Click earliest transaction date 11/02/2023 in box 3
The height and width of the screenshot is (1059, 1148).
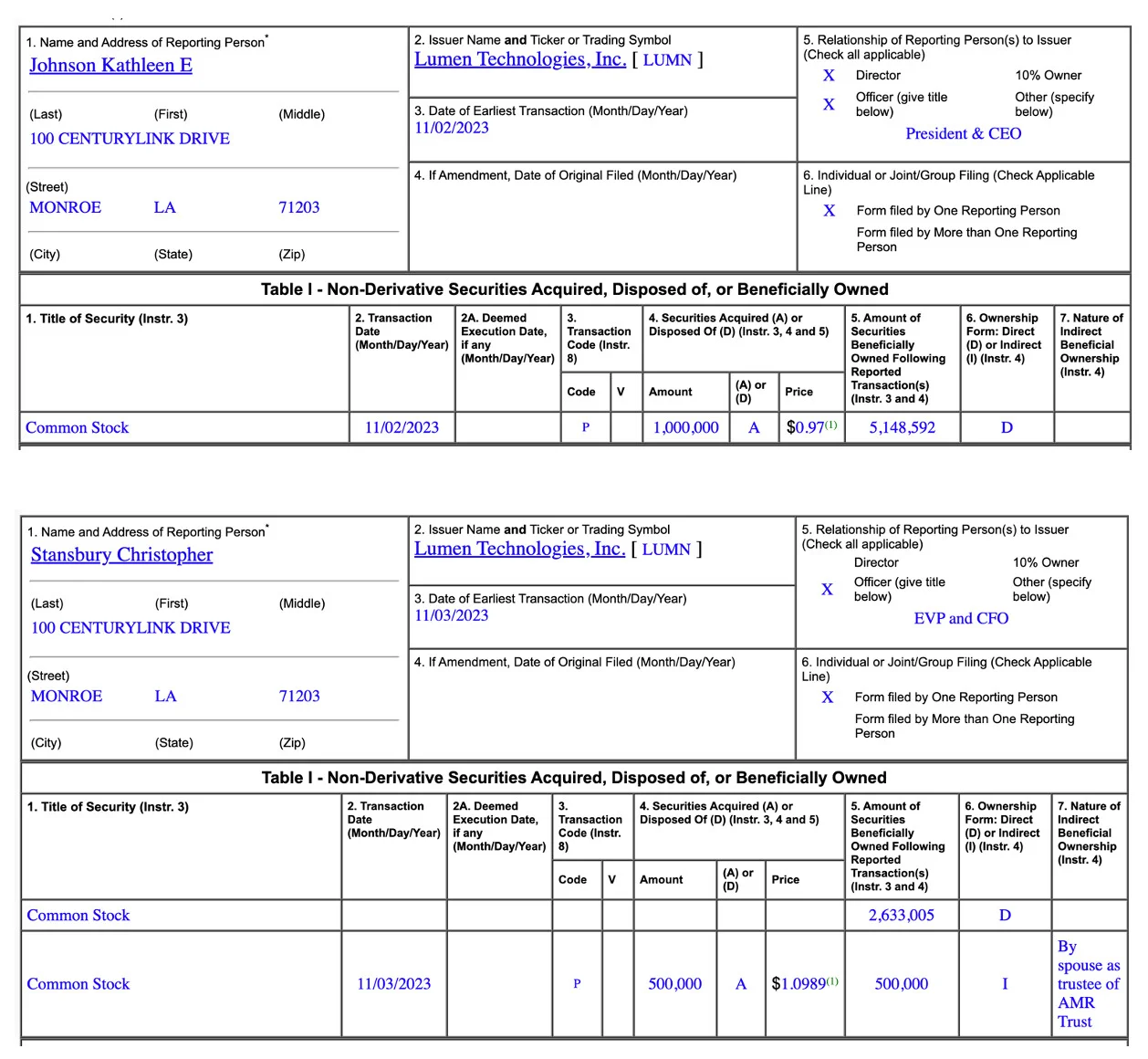[452, 128]
